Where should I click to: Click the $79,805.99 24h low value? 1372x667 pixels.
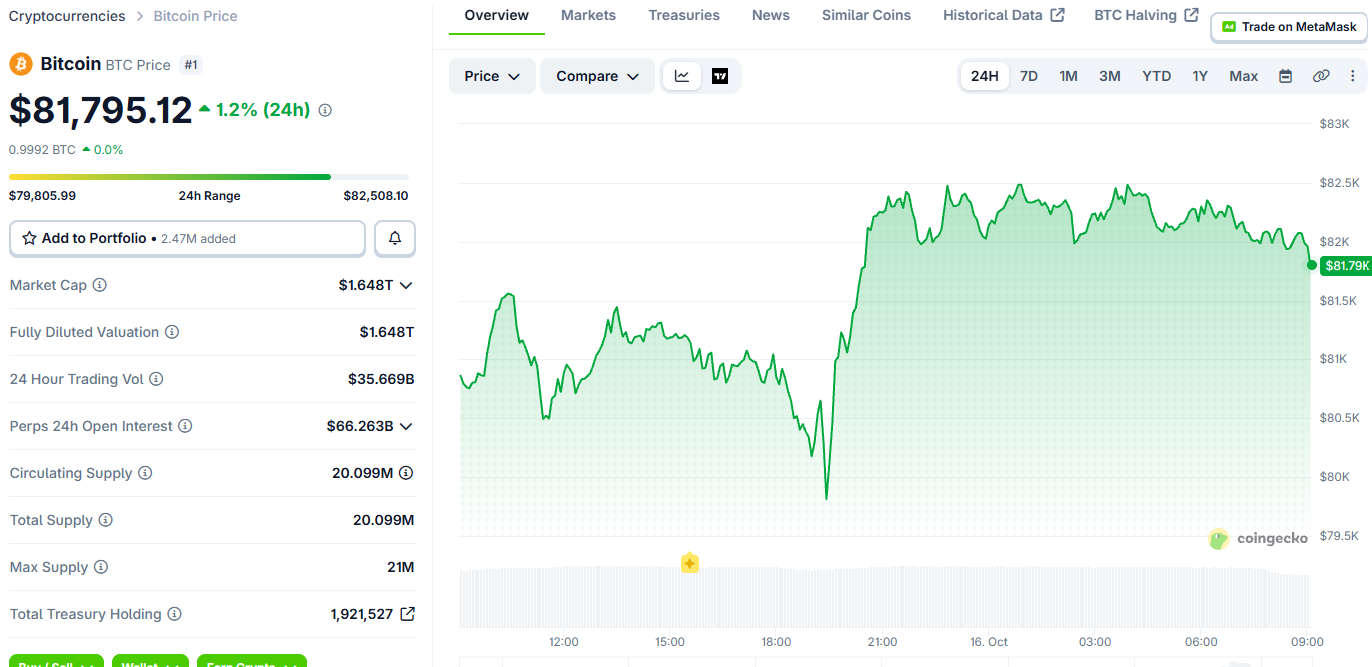(x=43, y=196)
